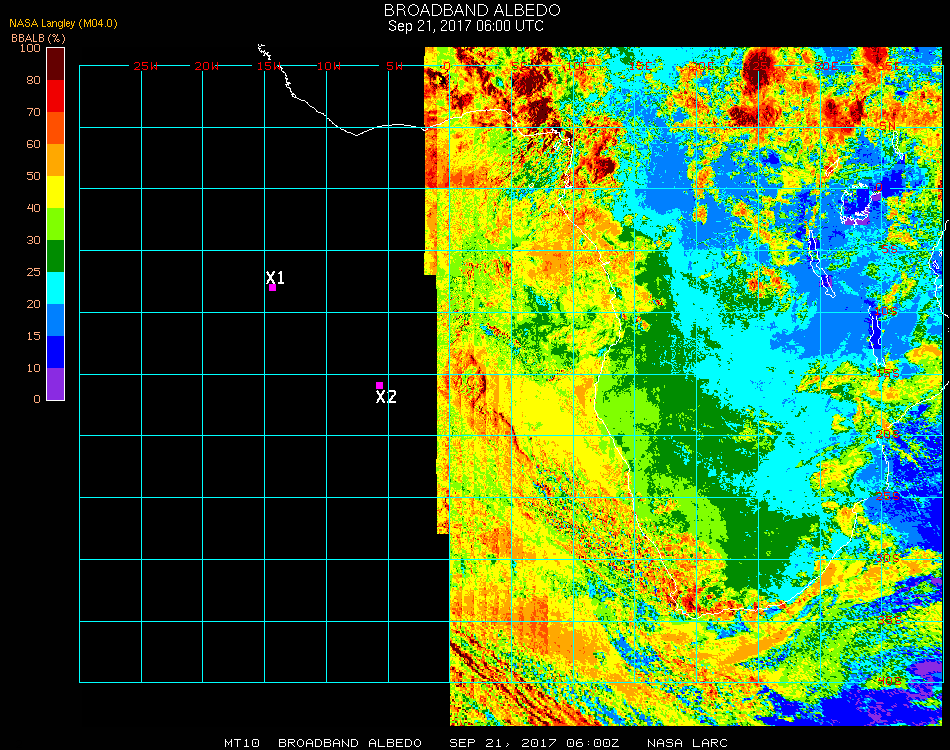This screenshot has width=950, height=750.
Task: Click the BBALB (%) legend heading
Action: click(x=38, y=38)
